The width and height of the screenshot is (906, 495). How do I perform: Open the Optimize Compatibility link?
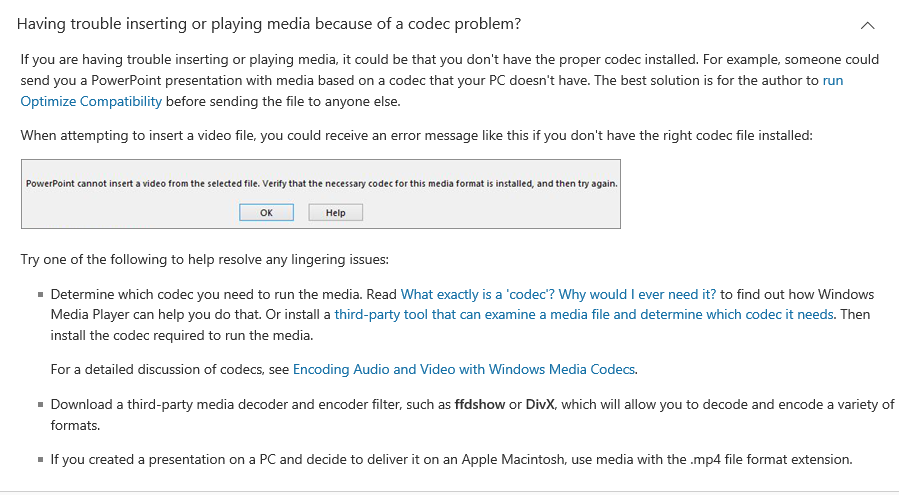pos(91,101)
